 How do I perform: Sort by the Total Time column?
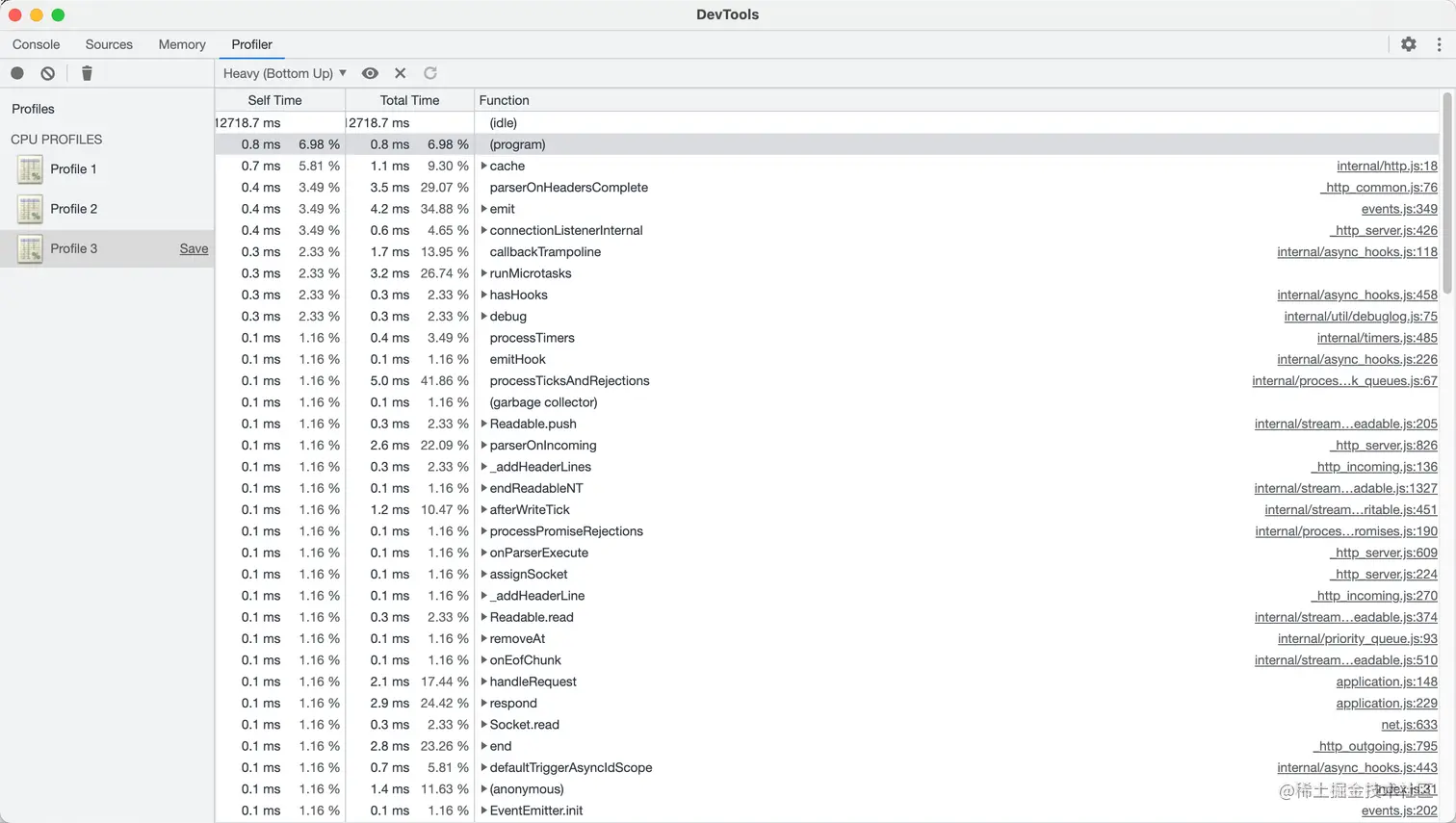(x=409, y=100)
